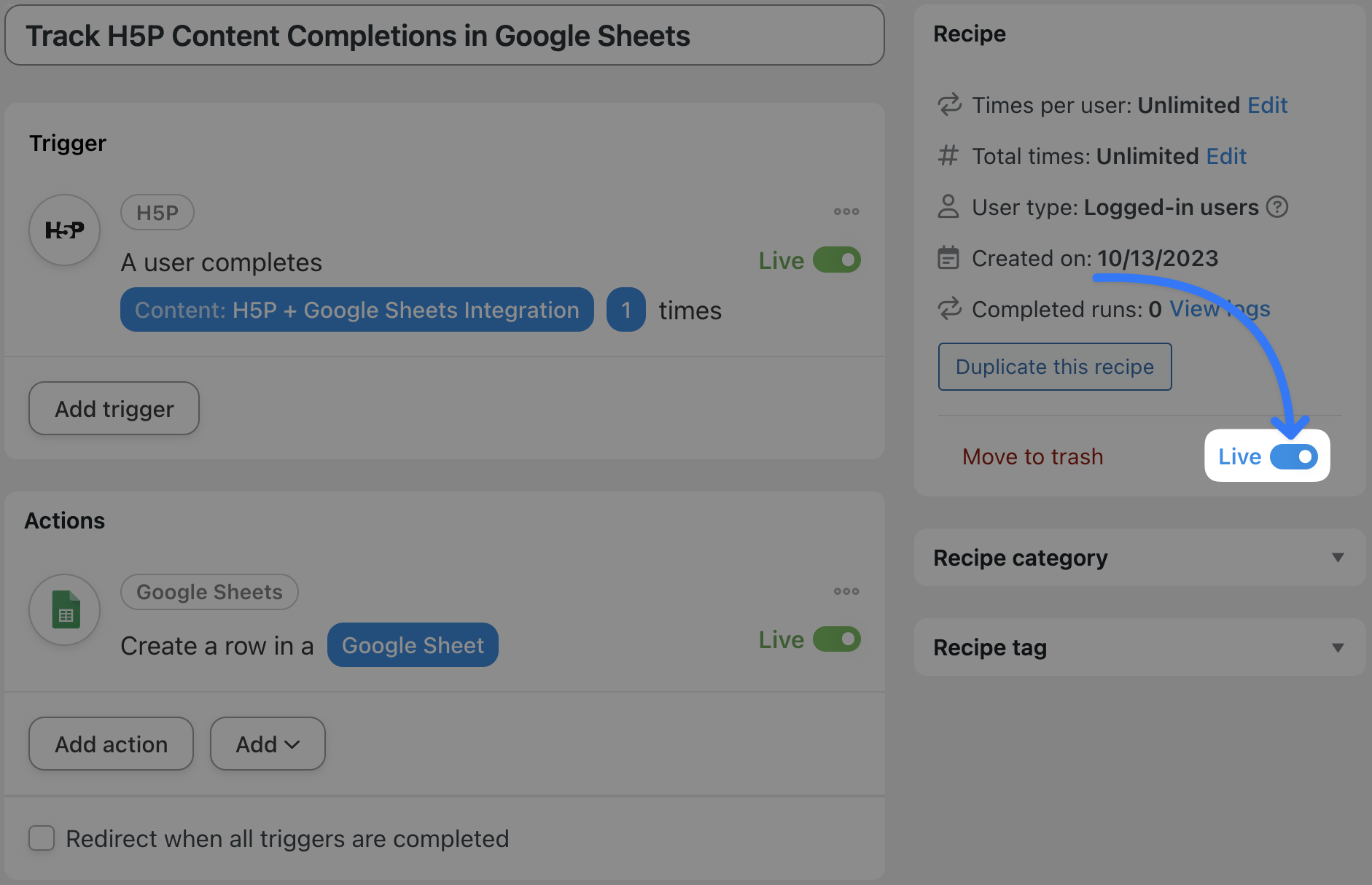Disable the H5P trigger Live toggle

tap(836, 260)
